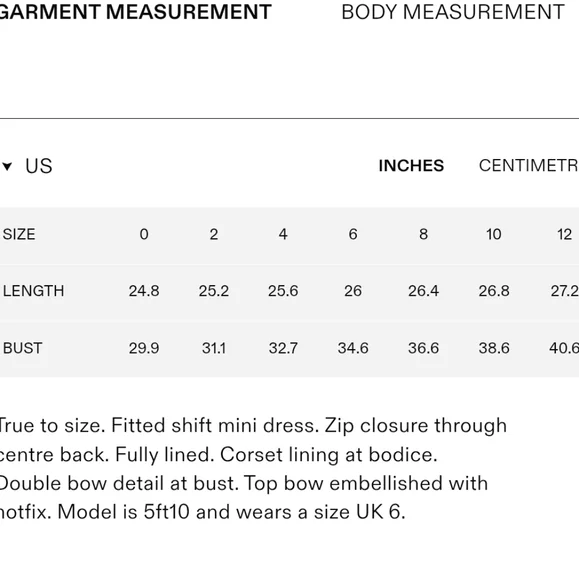579x580 pixels.
Task: Select size 10 column header
Action: tap(494, 234)
